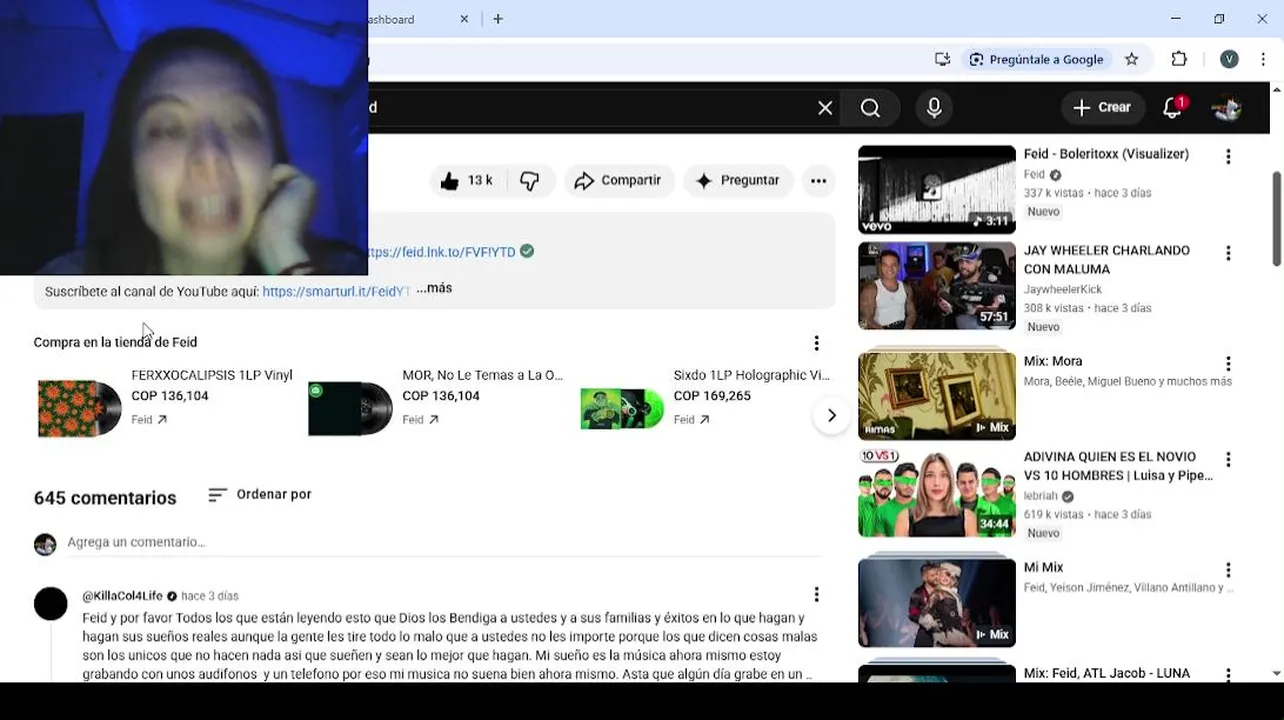Open the @KillaCol4Life channel name
The image size is (1284, 720).
(123, 596)
